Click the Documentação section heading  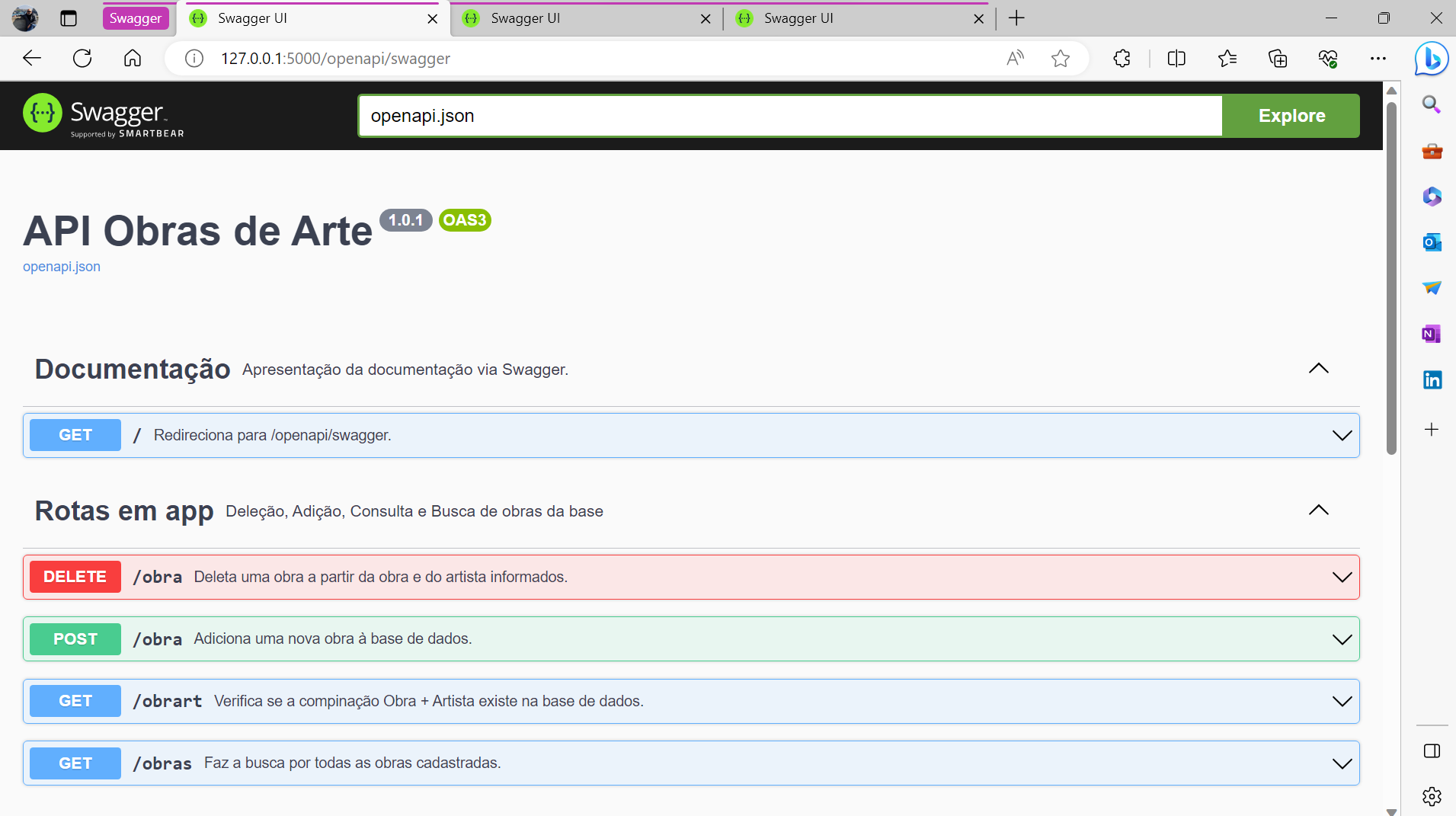[133, 370]
